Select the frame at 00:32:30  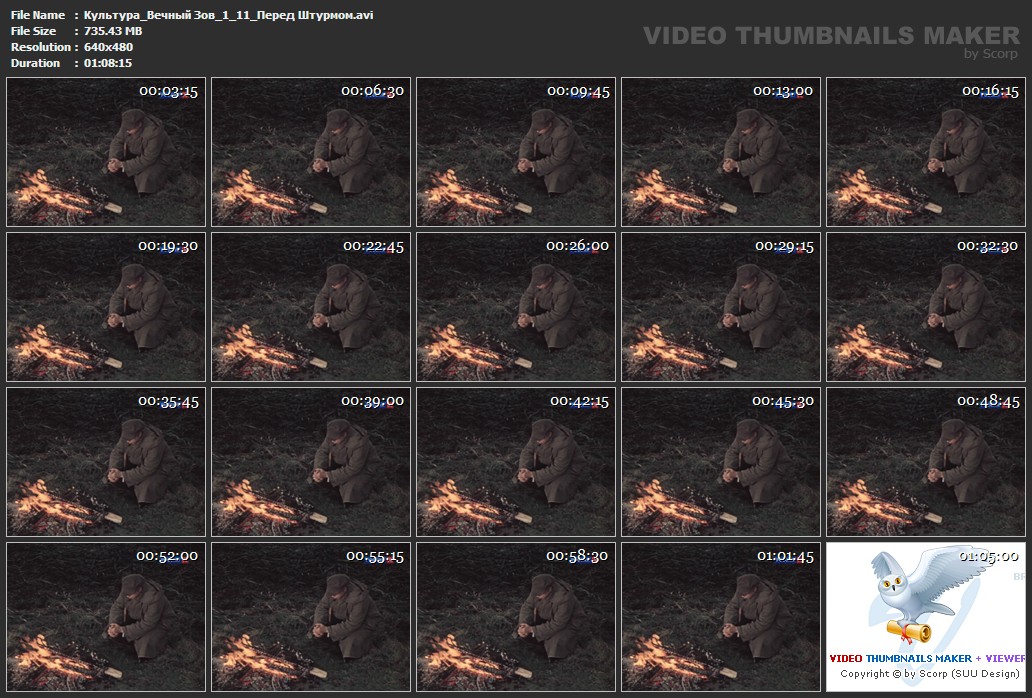tap(926, 307)
